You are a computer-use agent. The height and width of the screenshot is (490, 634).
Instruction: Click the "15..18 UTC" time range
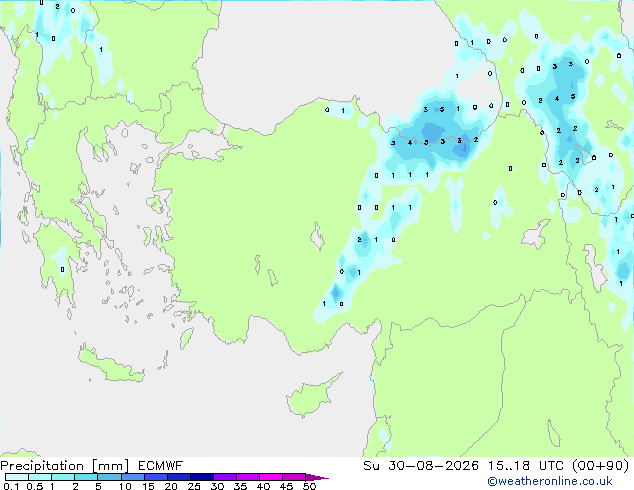526,466
